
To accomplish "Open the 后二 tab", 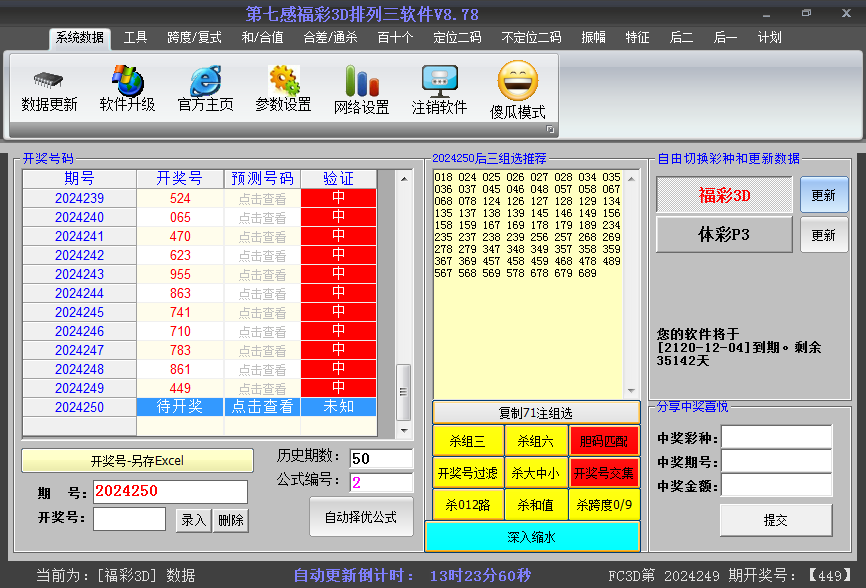I will click(x=681, y=38).
